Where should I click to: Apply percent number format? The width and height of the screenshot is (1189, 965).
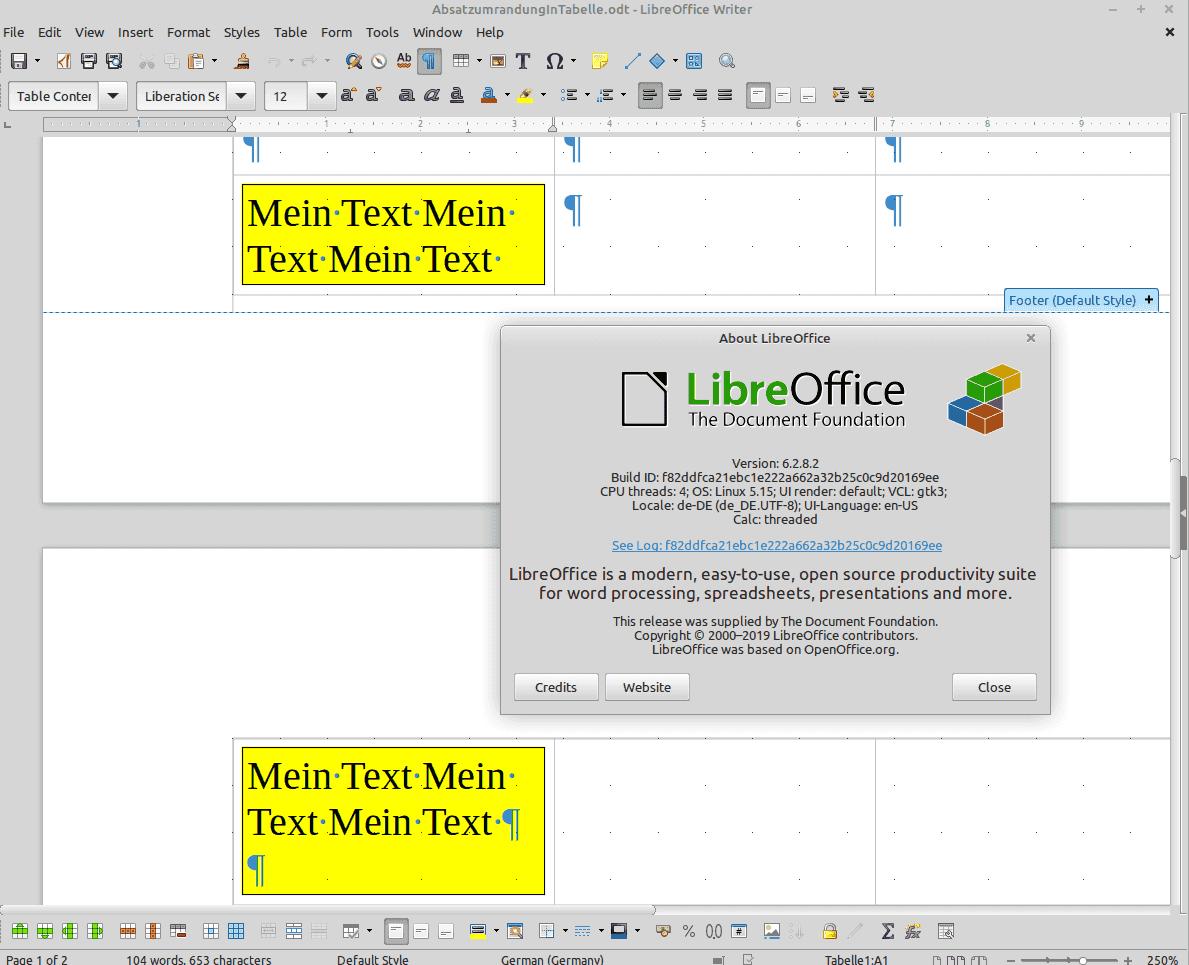click(x=689, y=931)
